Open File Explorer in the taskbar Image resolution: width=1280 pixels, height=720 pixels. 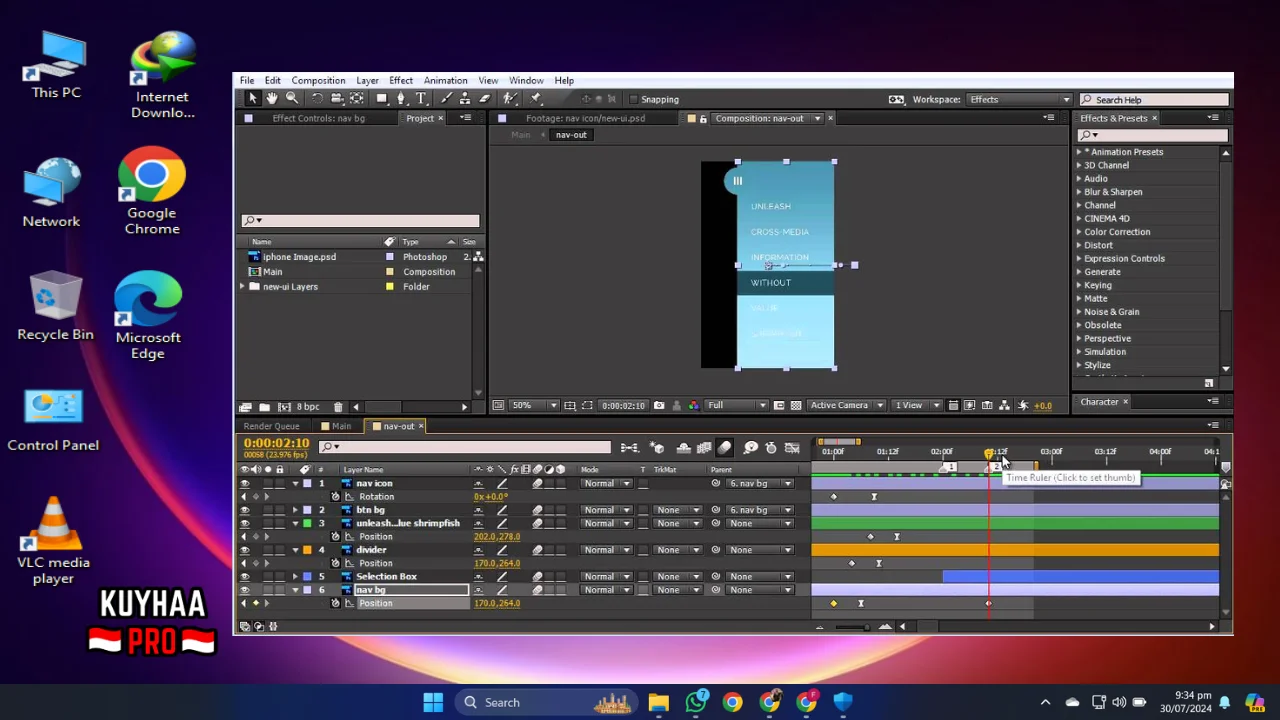pos(658,702)
